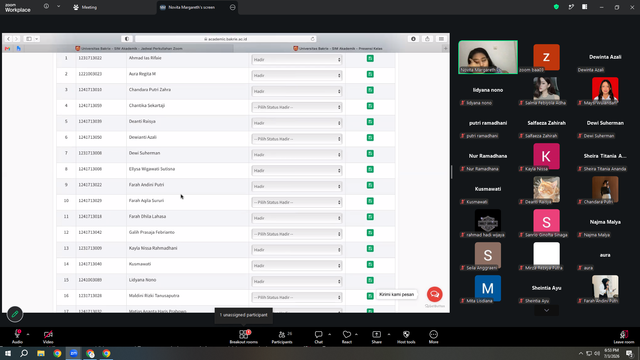Click green save icon for Farah Andini Putri
Image resolution: width=640 pixels, height=360 pixels.
[370, 185]
